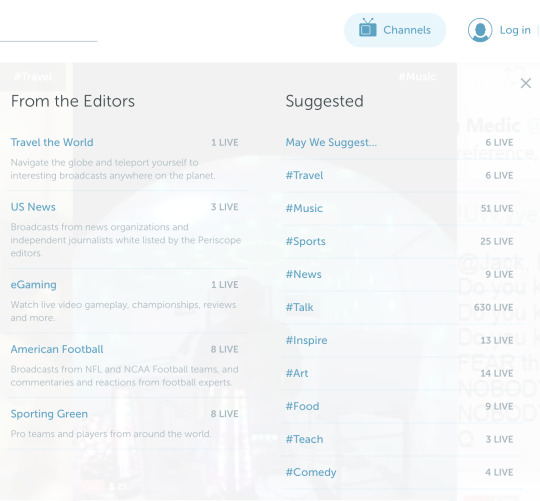This screenshot has height=501, width=540.
Task: Open the eGaming channel
Action: [x=33, y=285]
